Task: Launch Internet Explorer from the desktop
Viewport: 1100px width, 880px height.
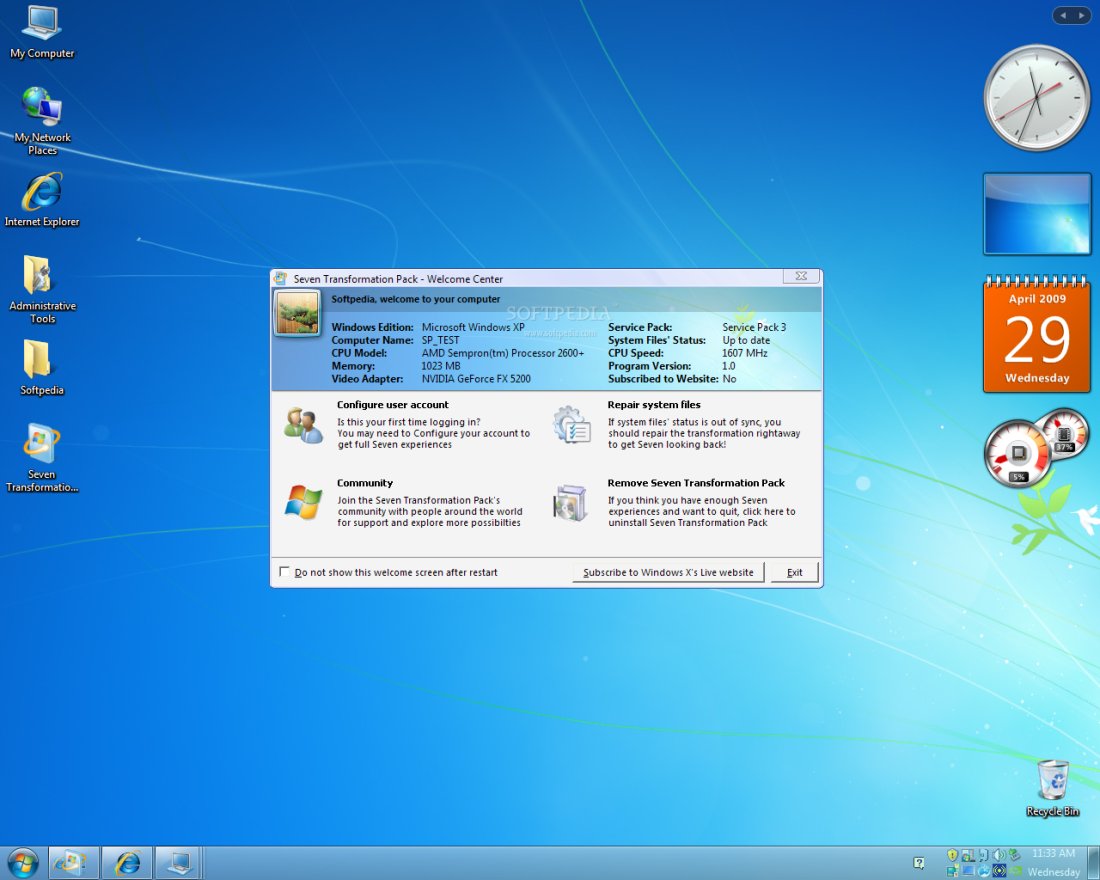Action: (41, 200)
